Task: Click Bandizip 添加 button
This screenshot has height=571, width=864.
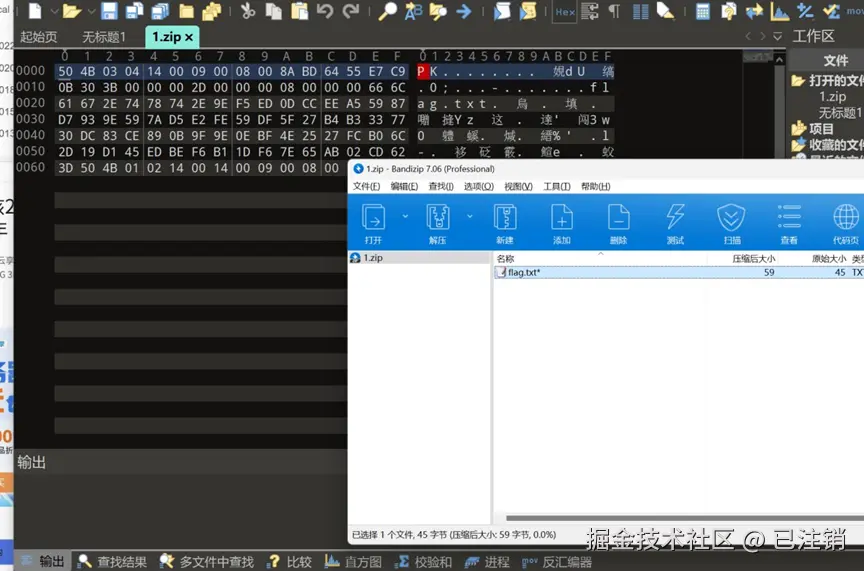Action: tap(561, 223)
